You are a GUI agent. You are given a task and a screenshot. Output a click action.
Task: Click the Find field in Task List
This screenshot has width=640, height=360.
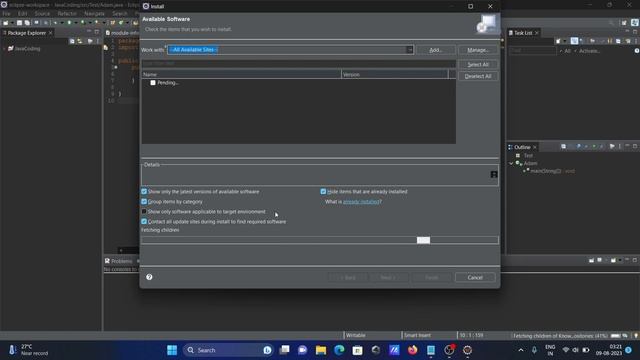click(532, 51)
